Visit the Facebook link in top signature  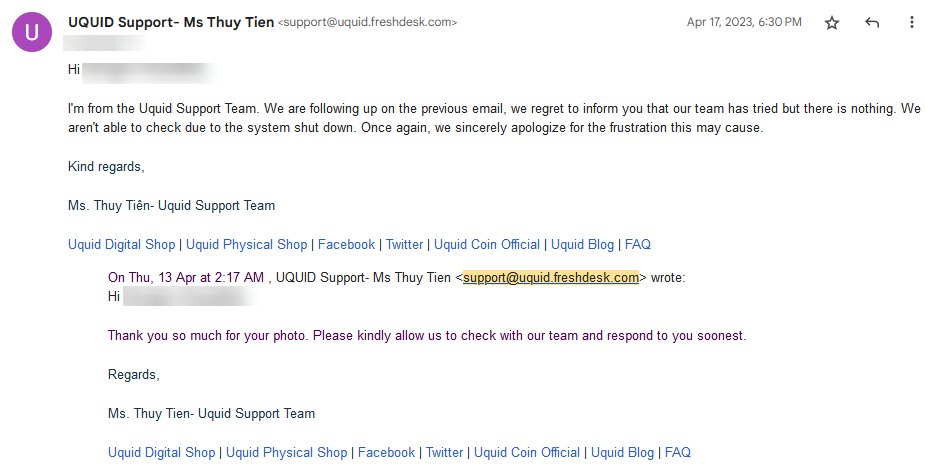(x=346, y=244)
